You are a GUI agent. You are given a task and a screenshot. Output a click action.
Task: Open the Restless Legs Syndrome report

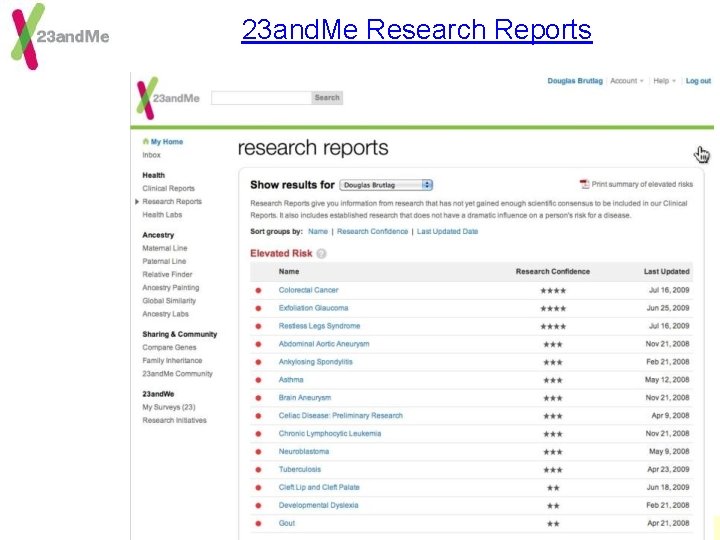319,326
